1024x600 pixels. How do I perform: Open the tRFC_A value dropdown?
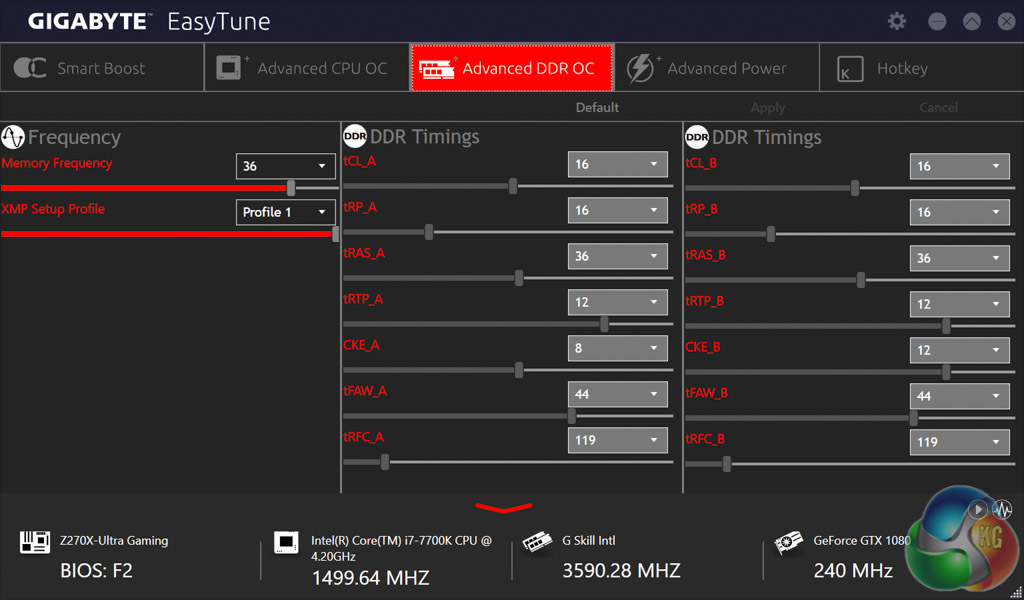618,440
